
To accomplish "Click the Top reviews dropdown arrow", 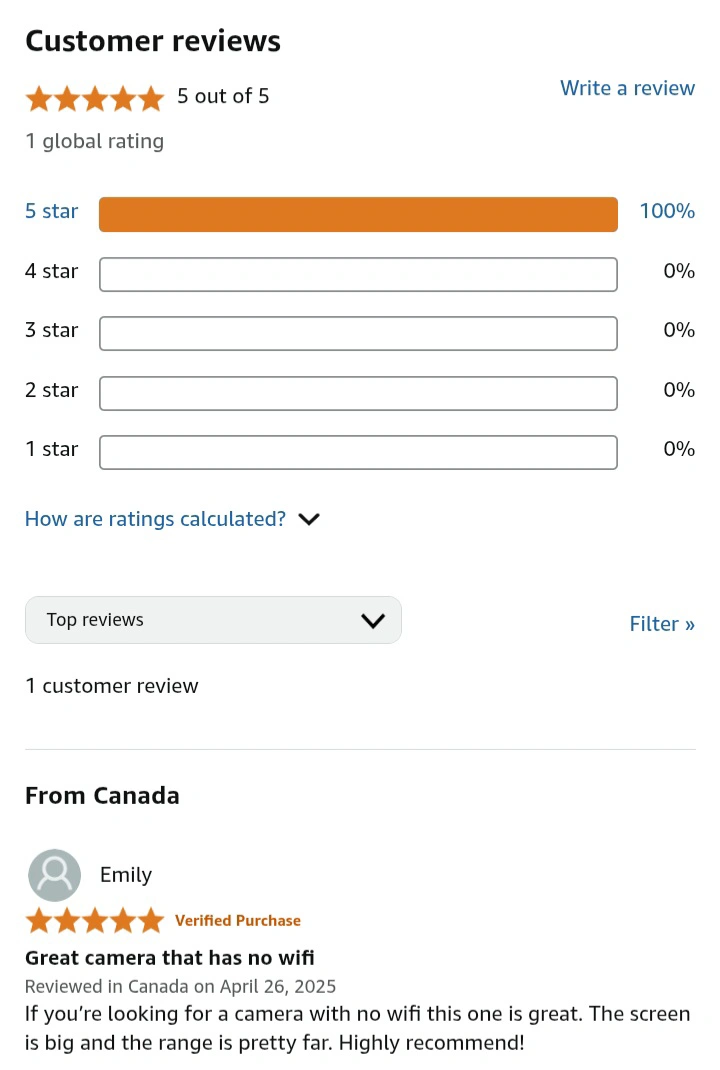I will (x=373, y=620).
